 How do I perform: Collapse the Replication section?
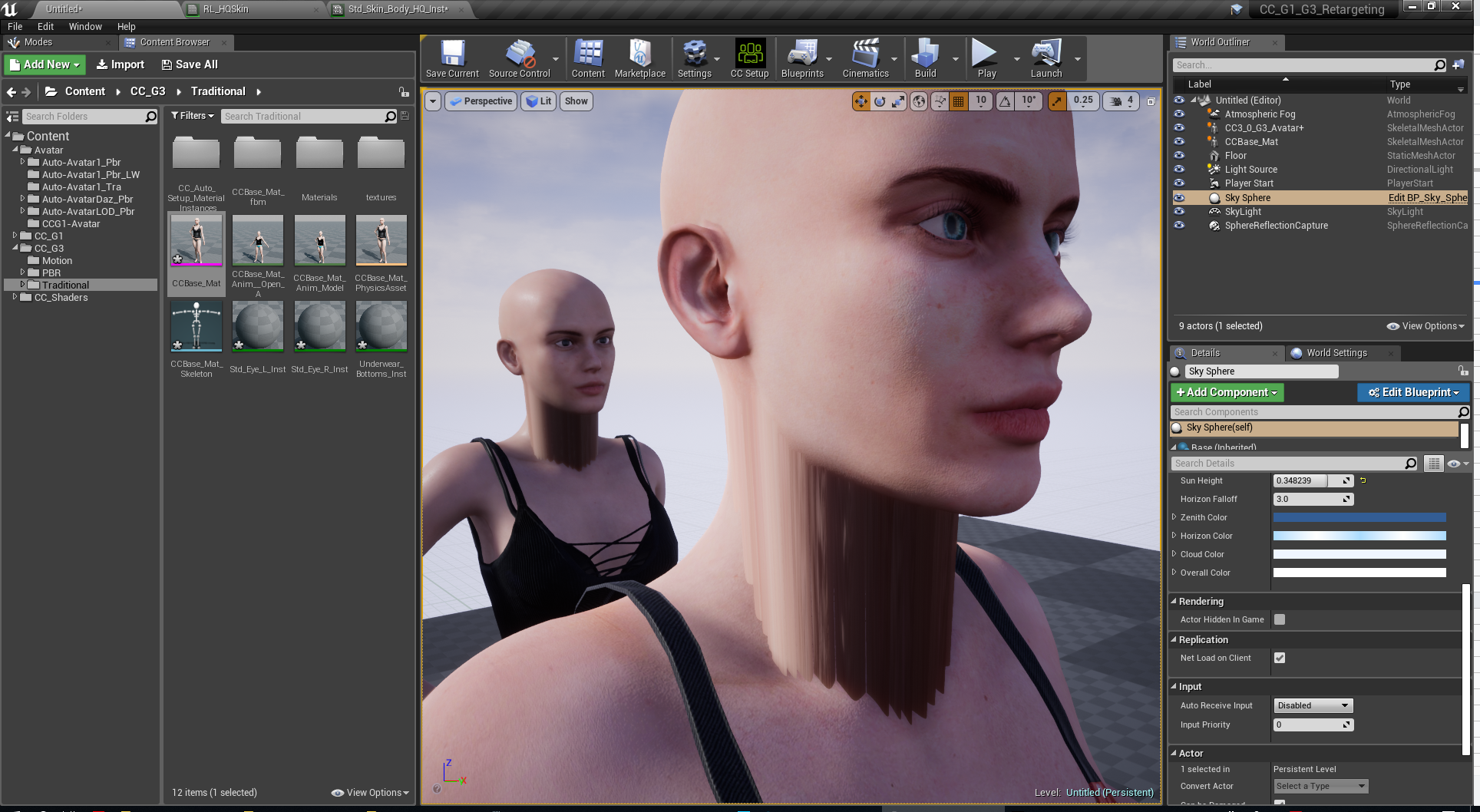point(1174,639)
